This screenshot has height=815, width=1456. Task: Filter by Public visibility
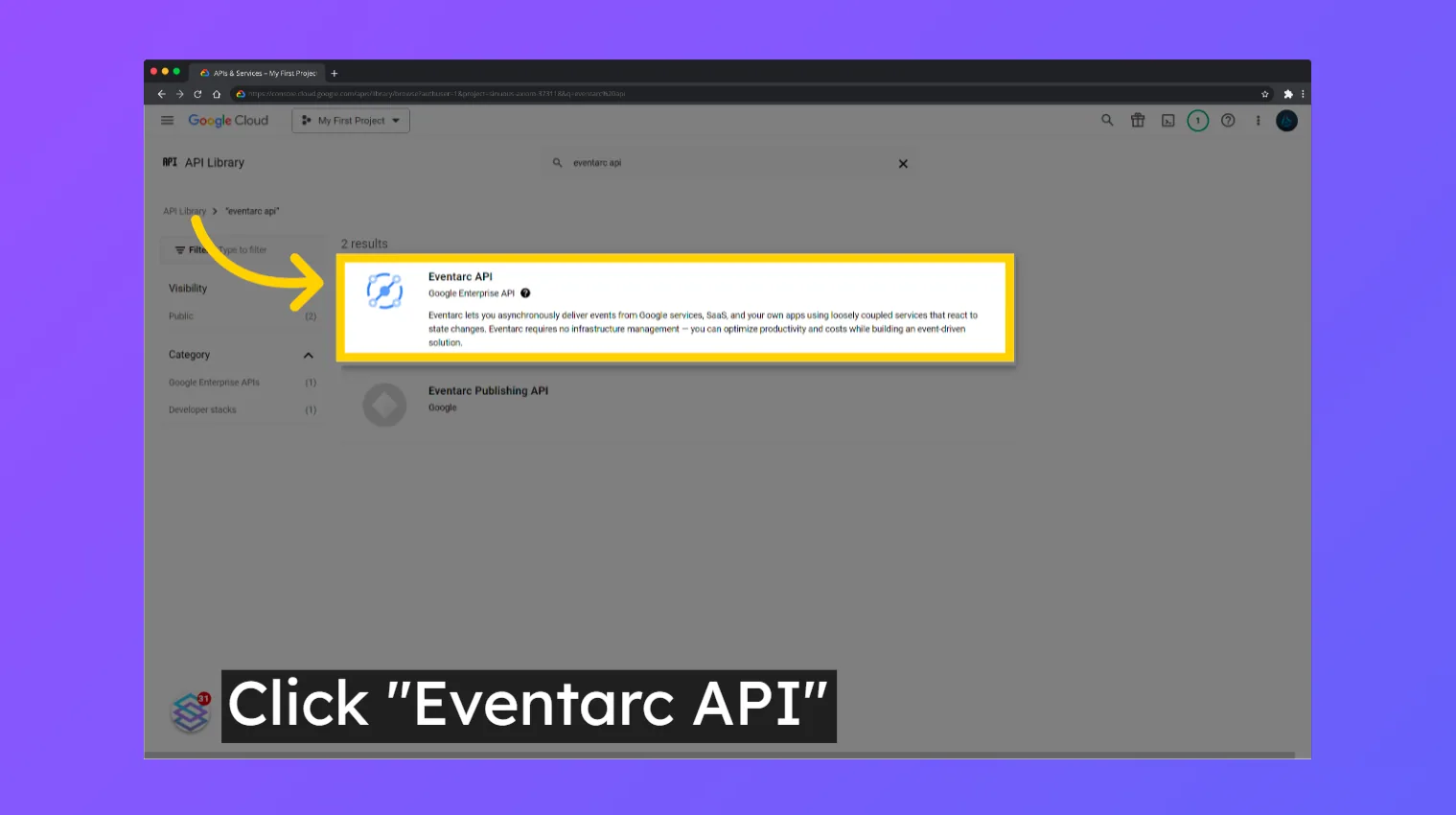tap(181, 316)
